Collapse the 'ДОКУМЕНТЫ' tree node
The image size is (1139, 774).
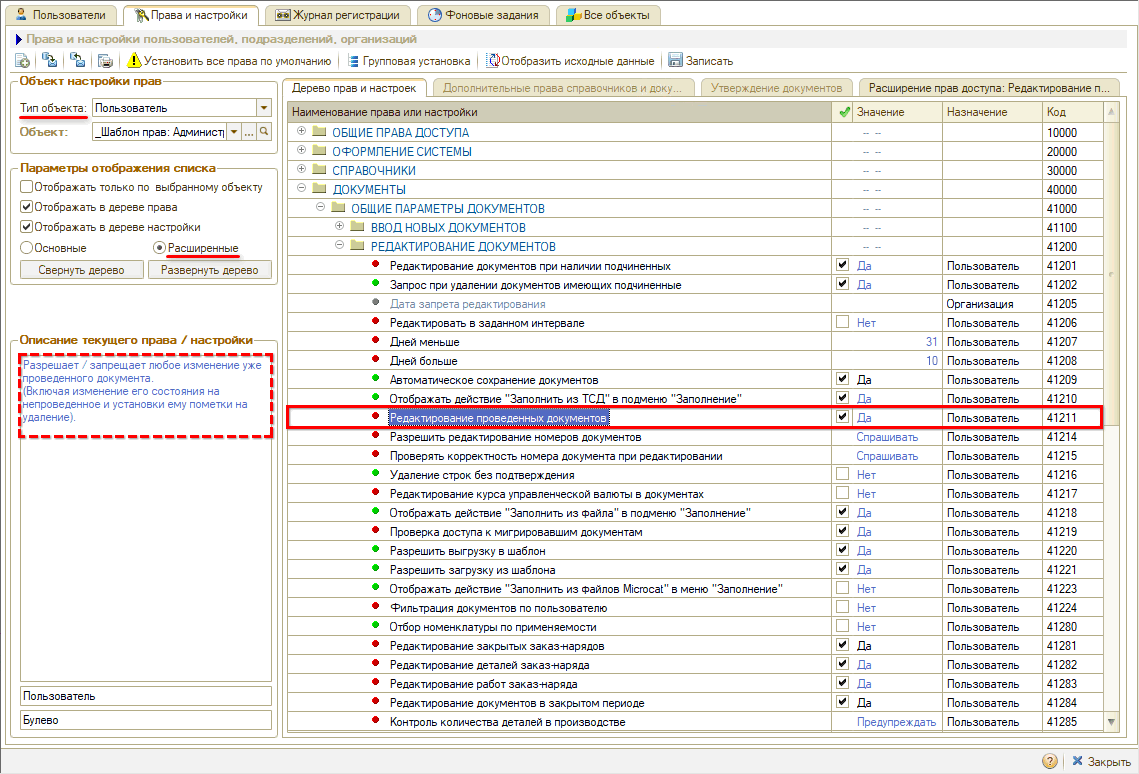click(x=301, y=189)
